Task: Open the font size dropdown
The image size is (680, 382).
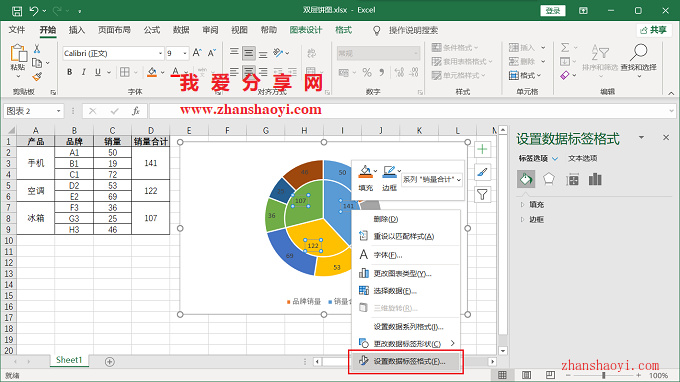Action: pyautogui.click(x=185, y=53)
